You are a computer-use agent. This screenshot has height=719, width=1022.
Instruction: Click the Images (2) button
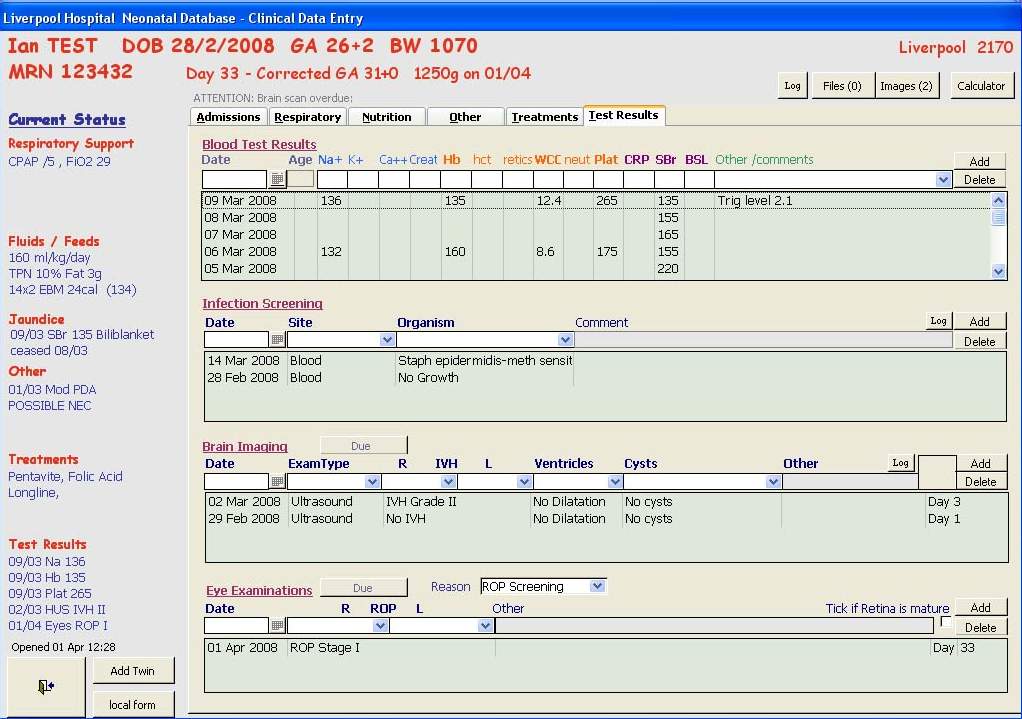tap(906, 86)
